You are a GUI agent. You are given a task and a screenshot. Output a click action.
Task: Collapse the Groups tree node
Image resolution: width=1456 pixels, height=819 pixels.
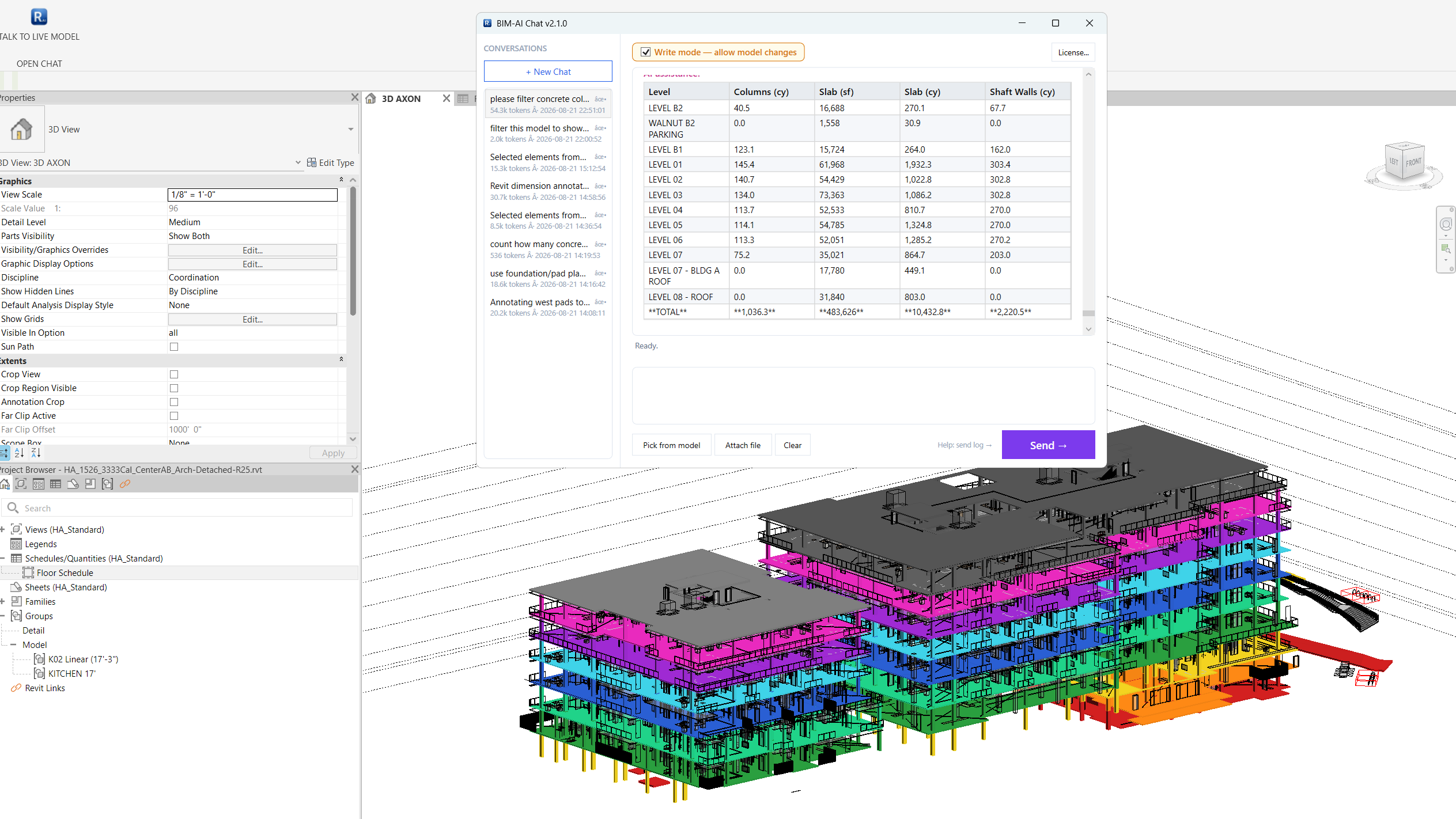click(x=3, y=616)
